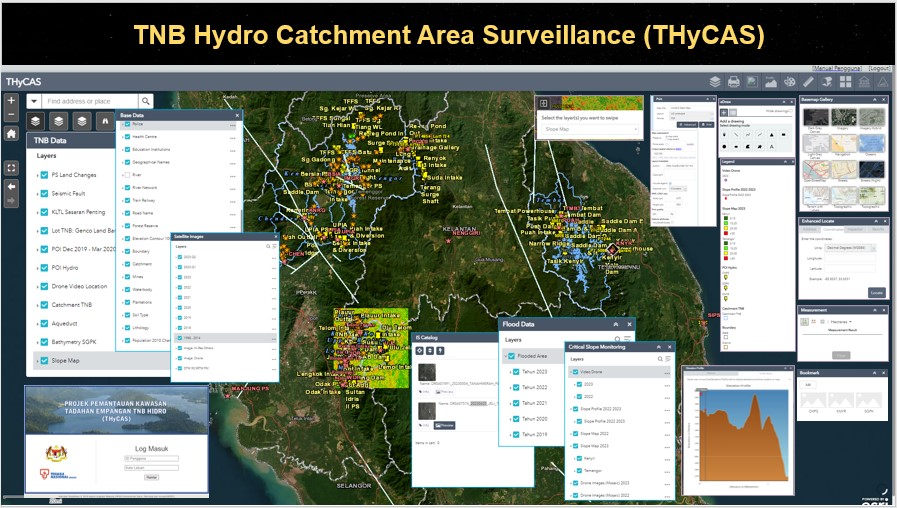Image resolution: width=897 pixels, height=508 pixels.
Task: Click Locate button in Enhanced Locate
Action: tap(877, 292)
